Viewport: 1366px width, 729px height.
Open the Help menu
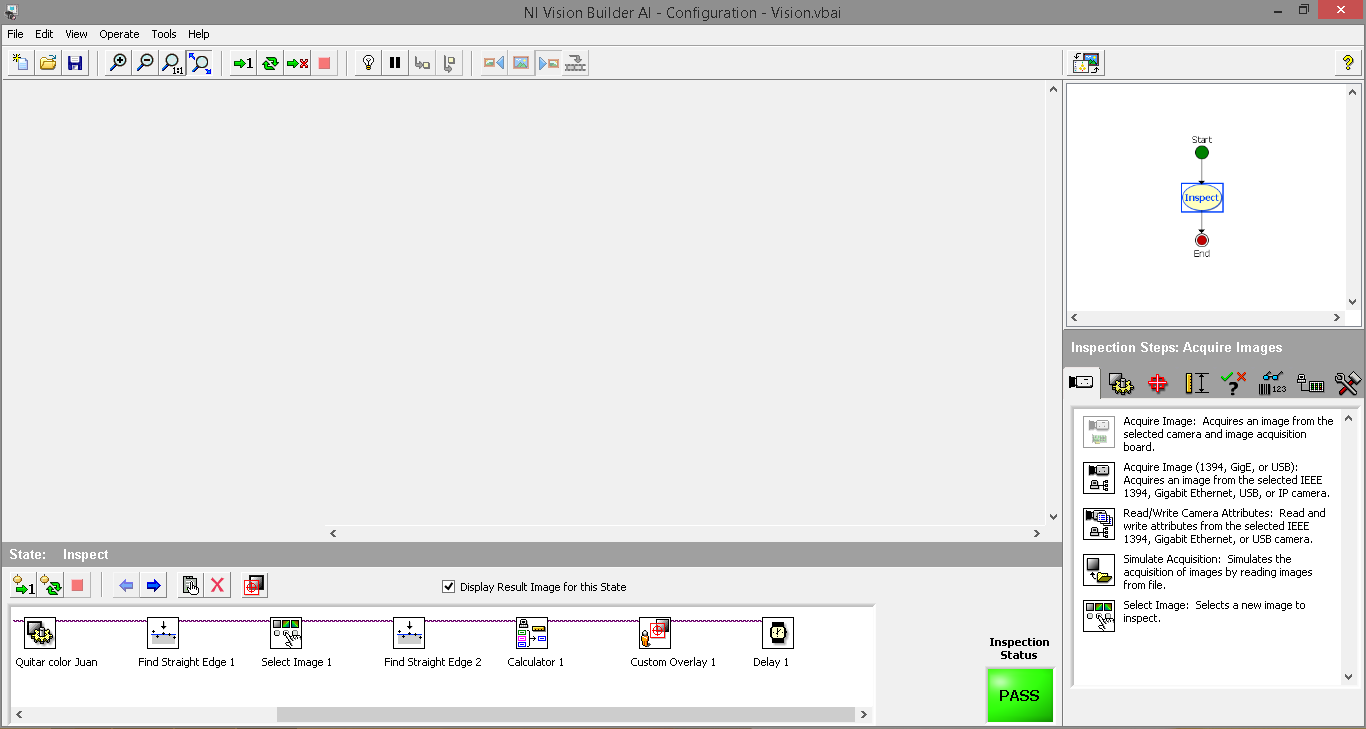pos(199,34)
